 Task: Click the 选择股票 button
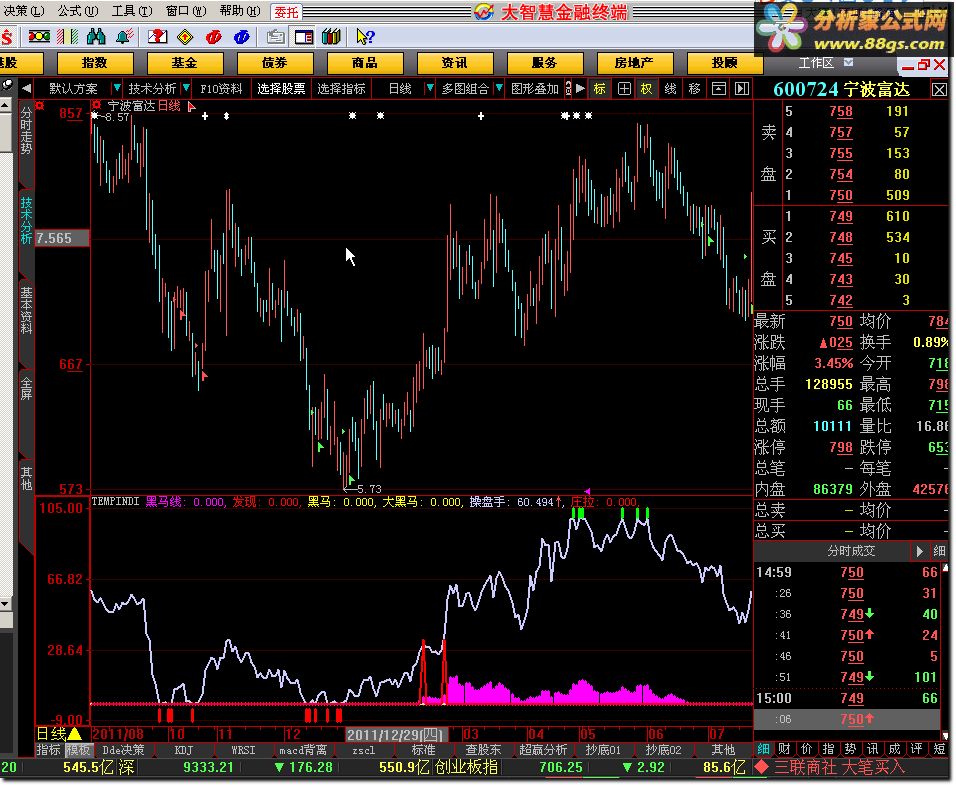[x=281, y=89]
